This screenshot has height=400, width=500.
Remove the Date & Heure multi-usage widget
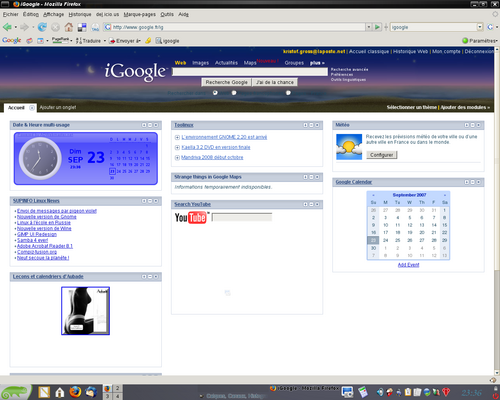tap(156, 125)
